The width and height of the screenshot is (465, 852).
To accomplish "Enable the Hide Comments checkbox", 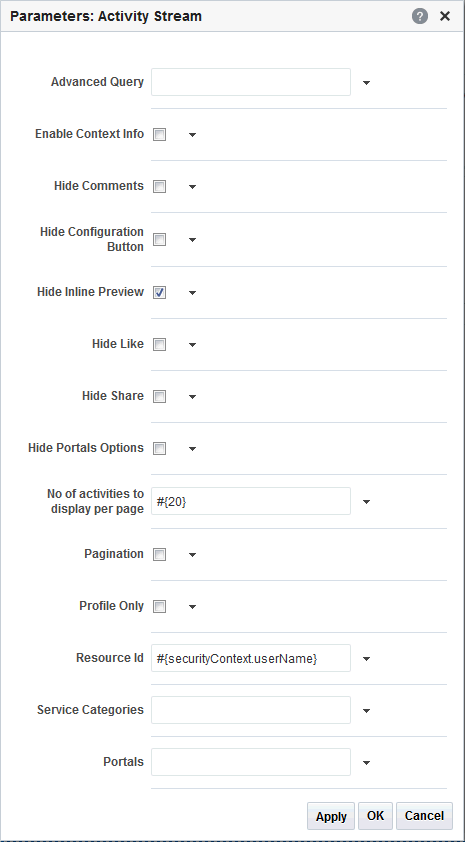I will [159, 187].
